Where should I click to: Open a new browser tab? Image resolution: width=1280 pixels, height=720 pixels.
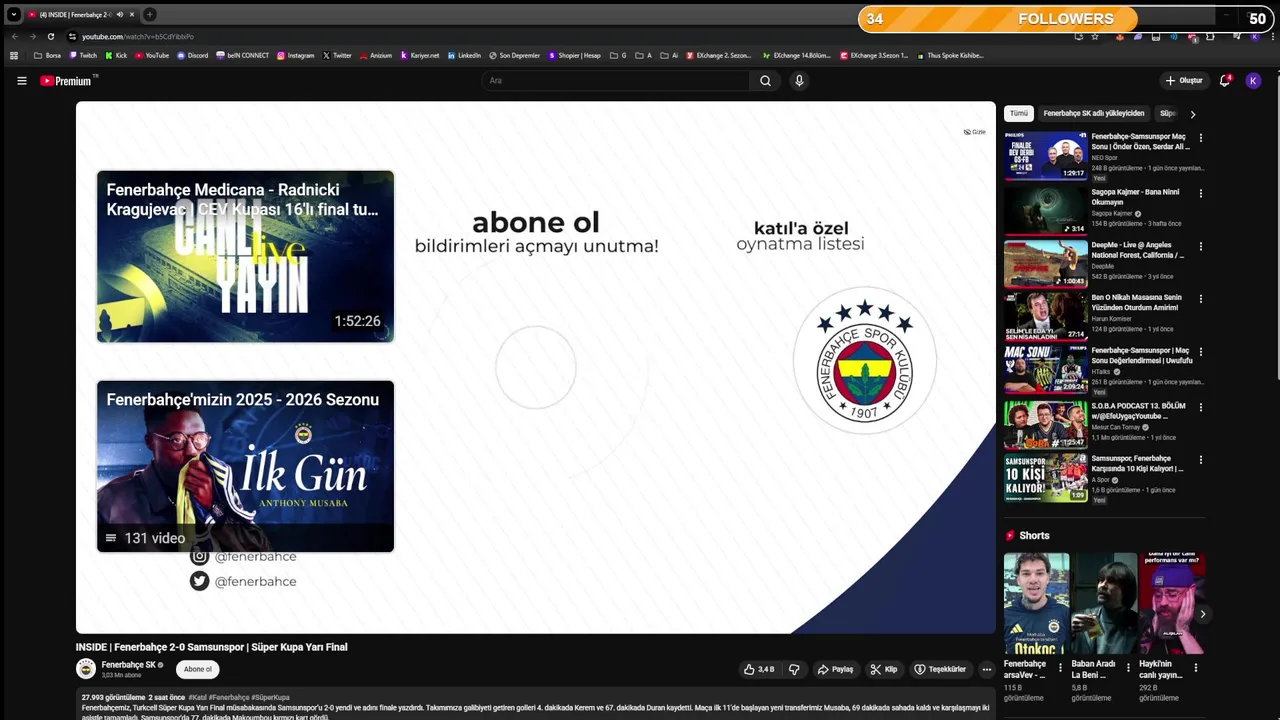click(x=149, y=14)
